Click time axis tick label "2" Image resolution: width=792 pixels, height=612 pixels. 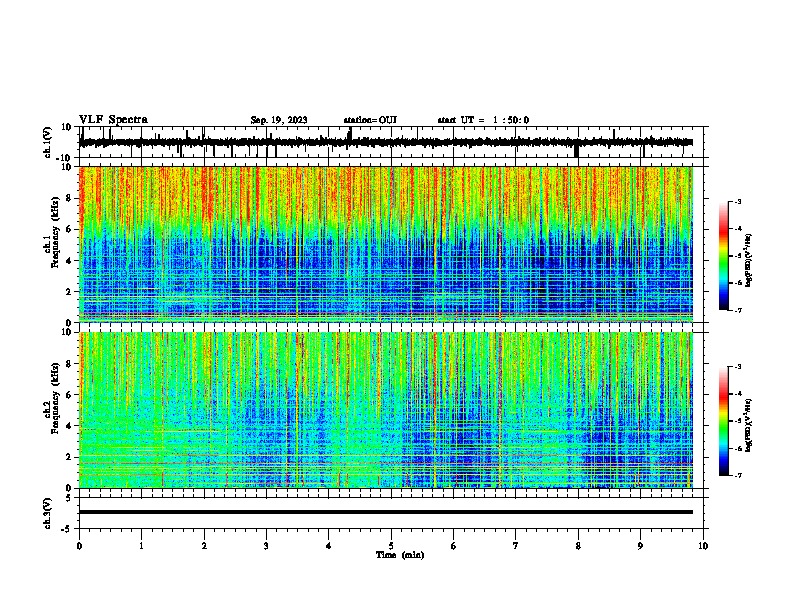204,546
